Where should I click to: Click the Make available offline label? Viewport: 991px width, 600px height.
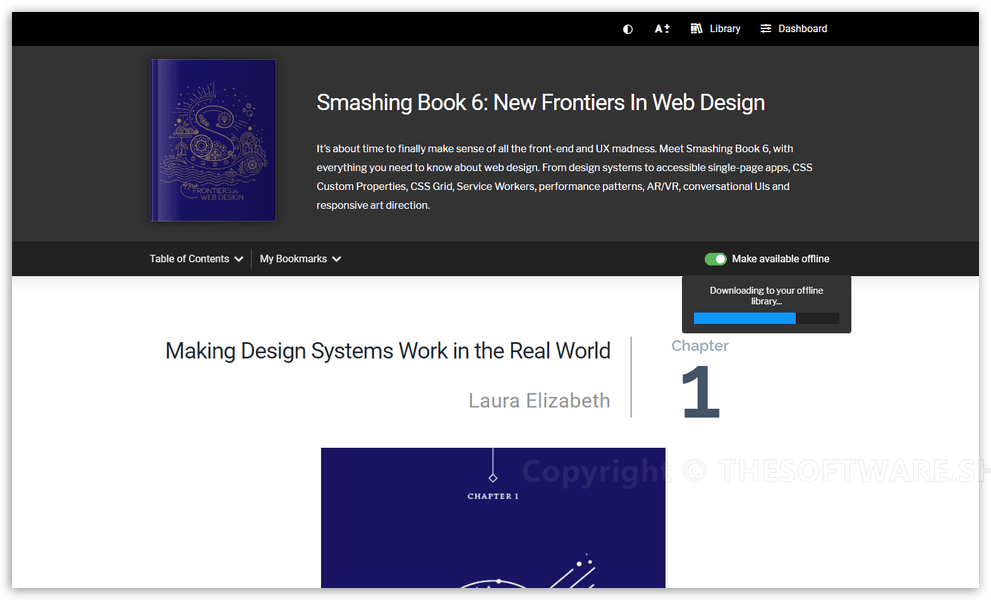[x=781, y=259]
